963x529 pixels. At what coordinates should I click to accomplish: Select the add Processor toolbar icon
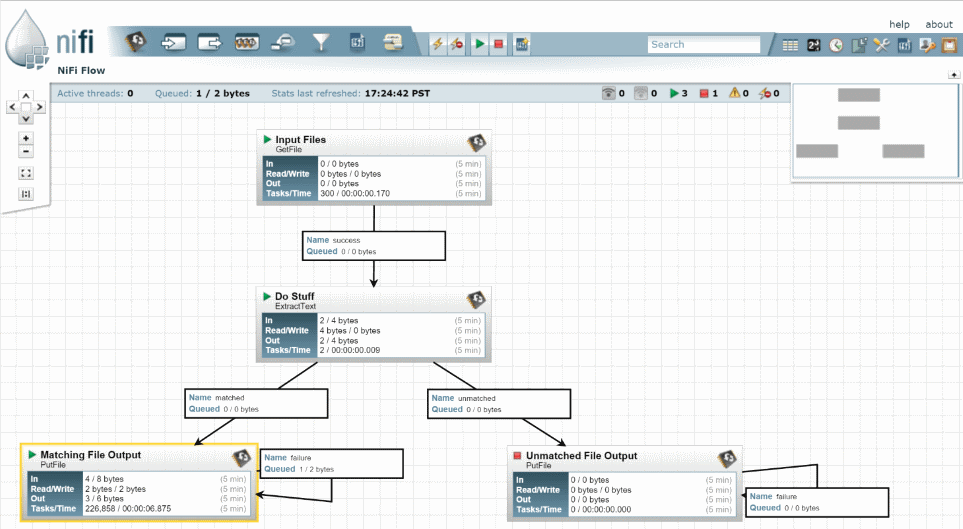pos(136,42)
